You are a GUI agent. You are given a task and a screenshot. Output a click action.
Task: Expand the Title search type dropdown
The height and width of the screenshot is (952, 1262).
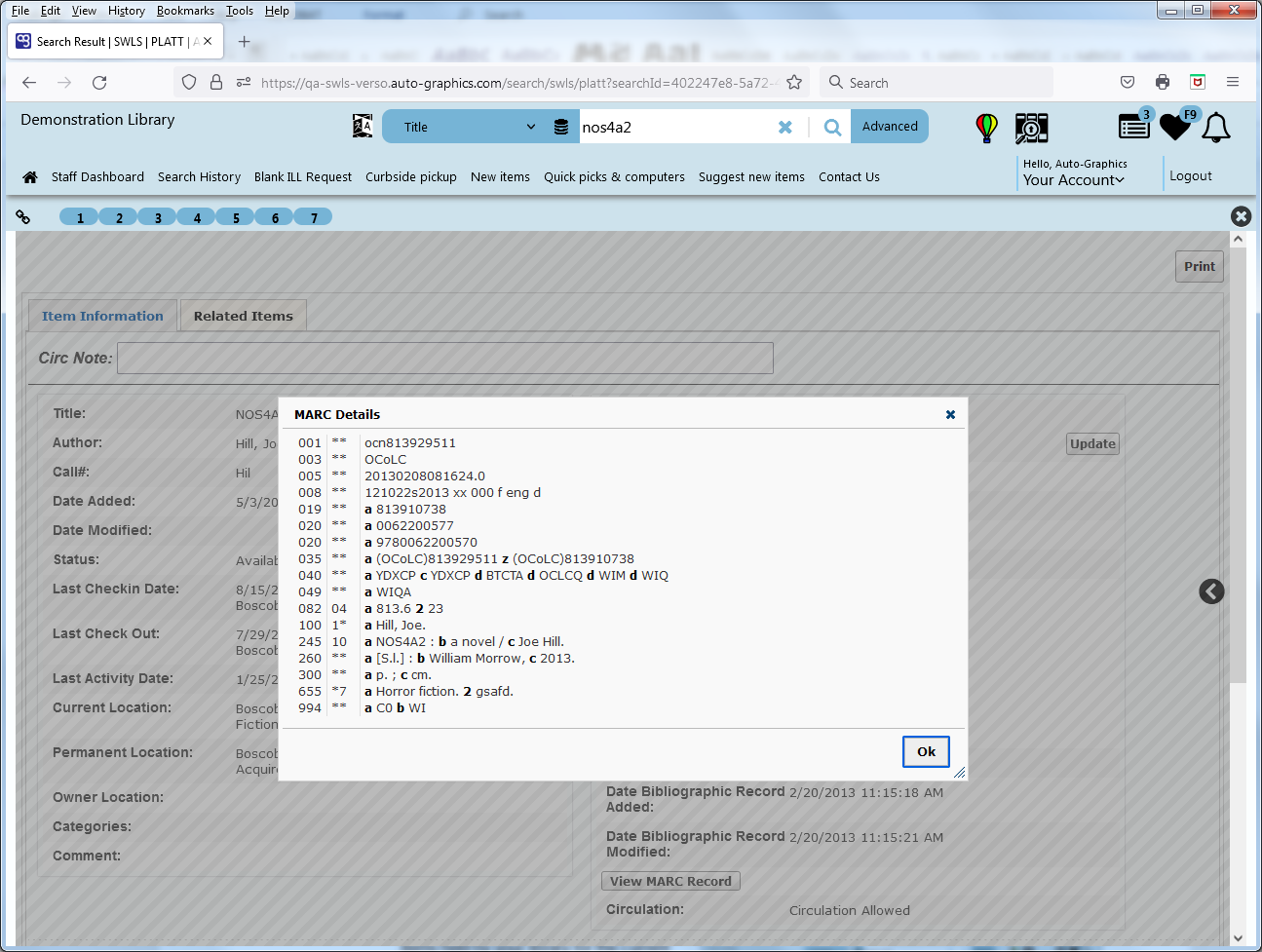[x=470, y=127]
